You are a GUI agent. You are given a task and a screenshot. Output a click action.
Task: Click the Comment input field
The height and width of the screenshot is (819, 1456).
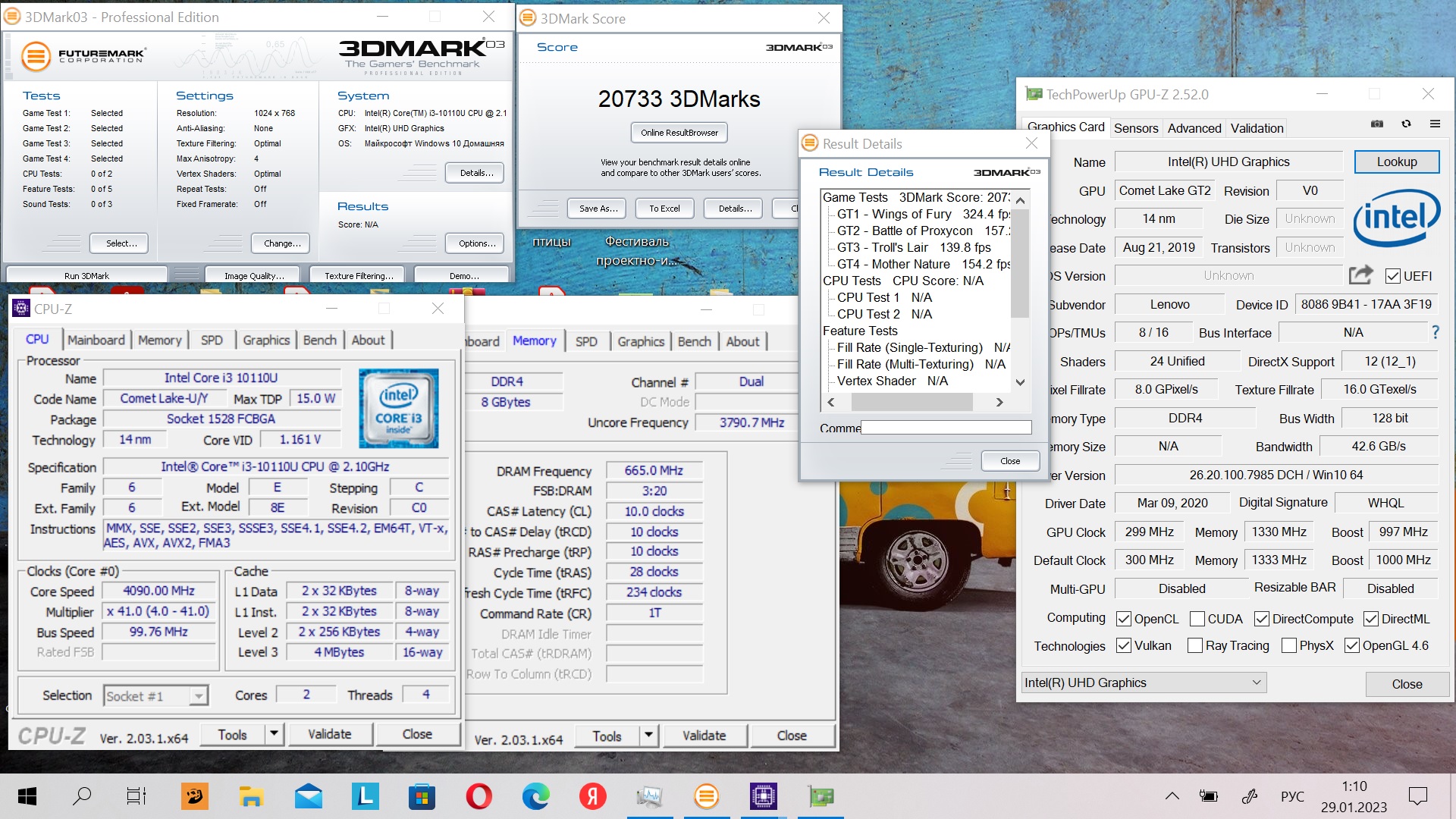(x=946, y=428)
